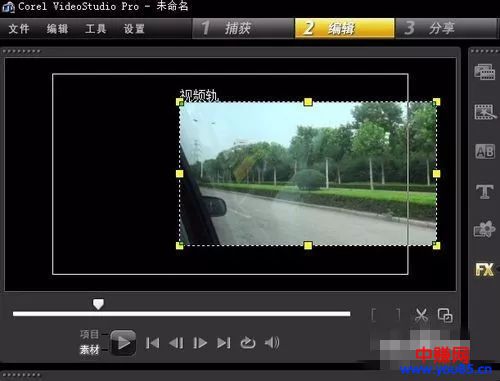Open the 设置 menu

click(134, 29)
